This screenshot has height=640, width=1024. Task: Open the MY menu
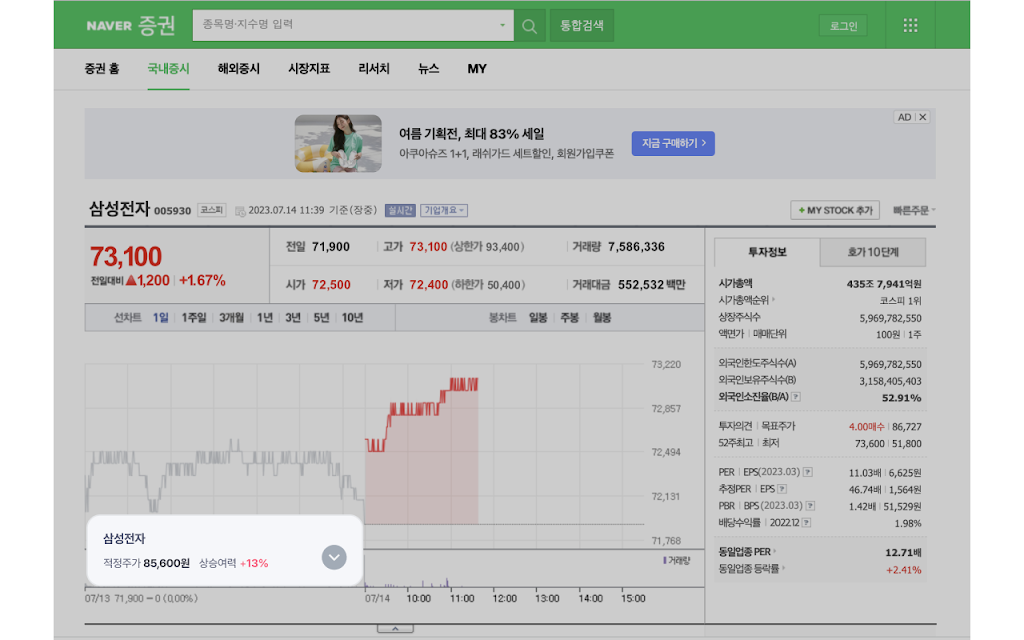pos(477,69)
